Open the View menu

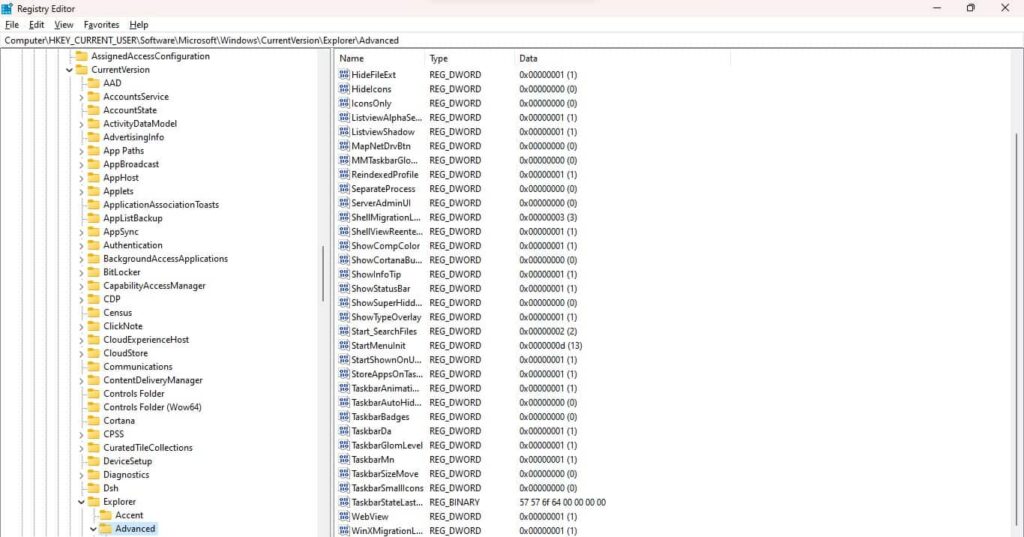tap(64, 24)
